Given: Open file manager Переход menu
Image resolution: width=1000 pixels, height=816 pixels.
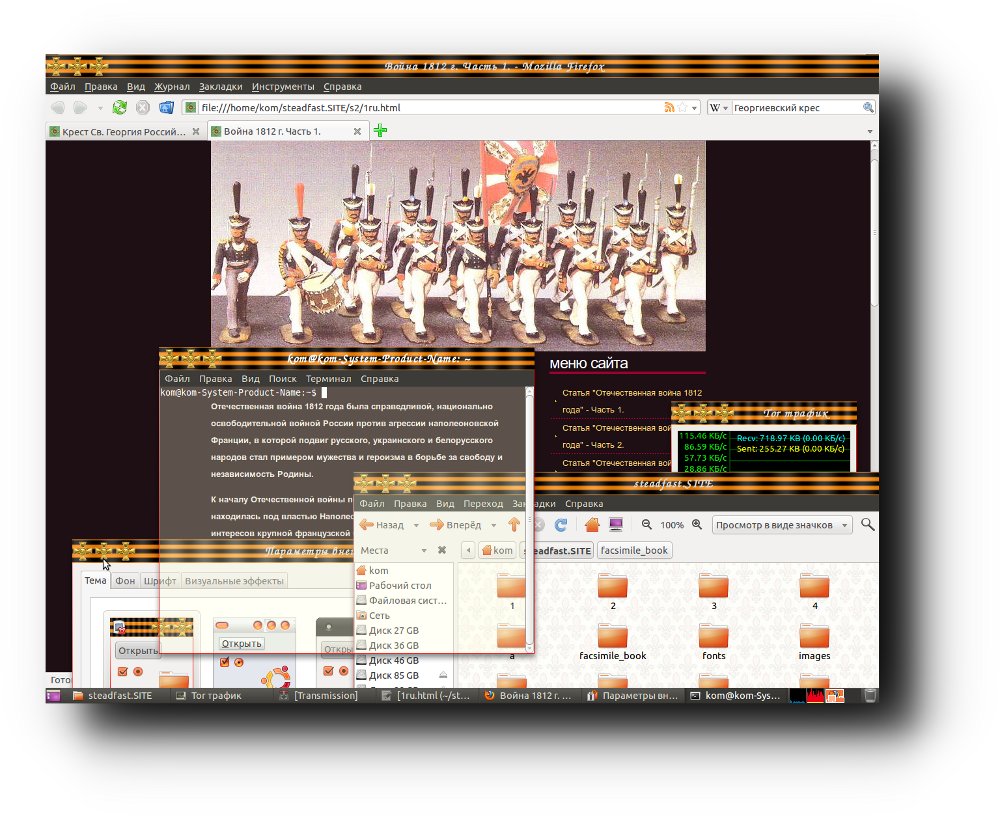Looking at the screenshot, I should pos(483,503).
